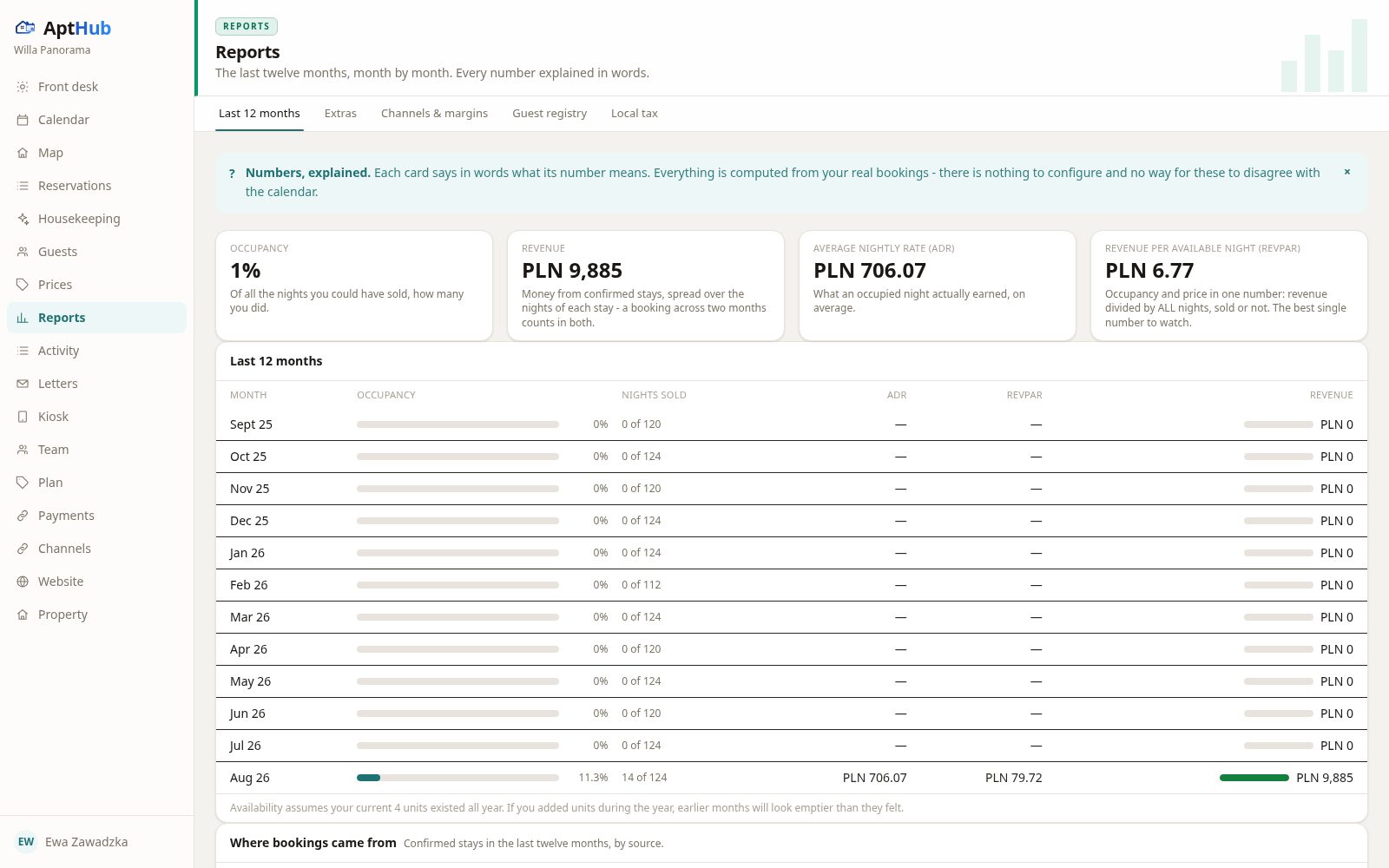The height and width of the screenshot is (868, 1389).
Task: Click the Jul 26 revenue PLN 0
Action: coord(1337,746)
